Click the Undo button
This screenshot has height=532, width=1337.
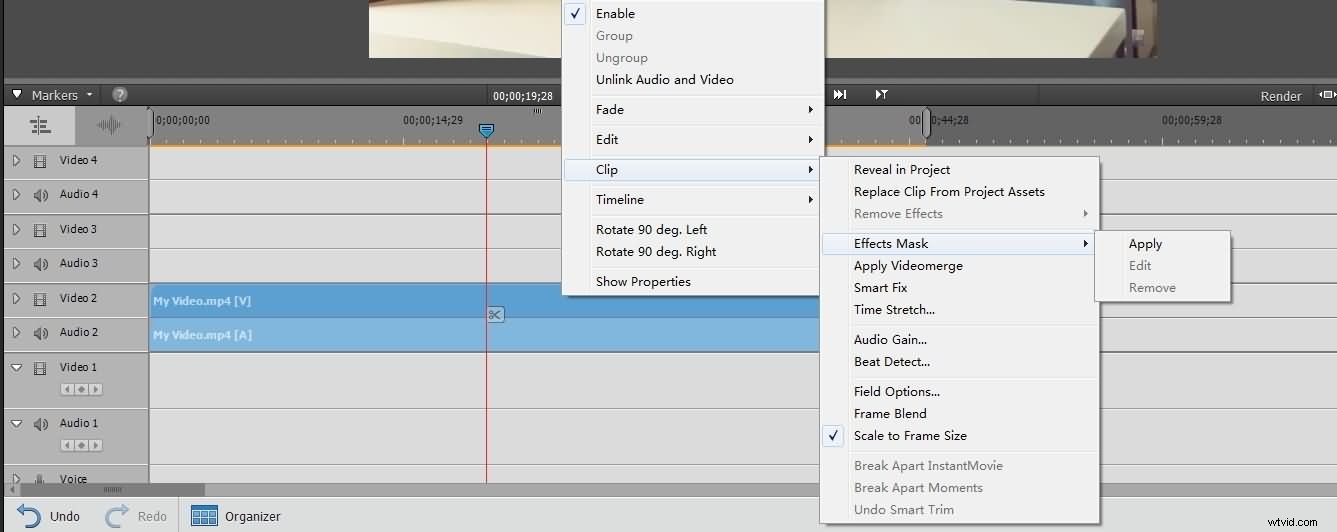coord(49,516)
